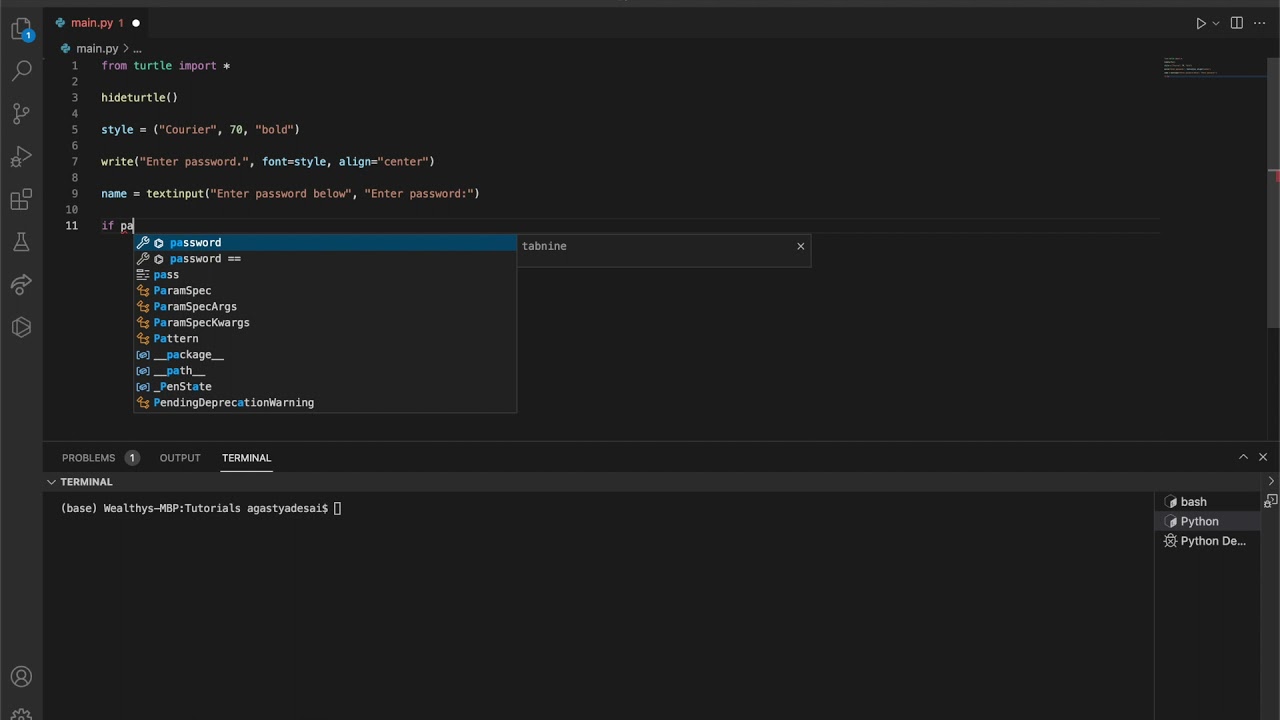This screenshot has height=720, width=1280.
Task: Switch to the TERMINAL panel tab
Action: click(x=246, y=458)
